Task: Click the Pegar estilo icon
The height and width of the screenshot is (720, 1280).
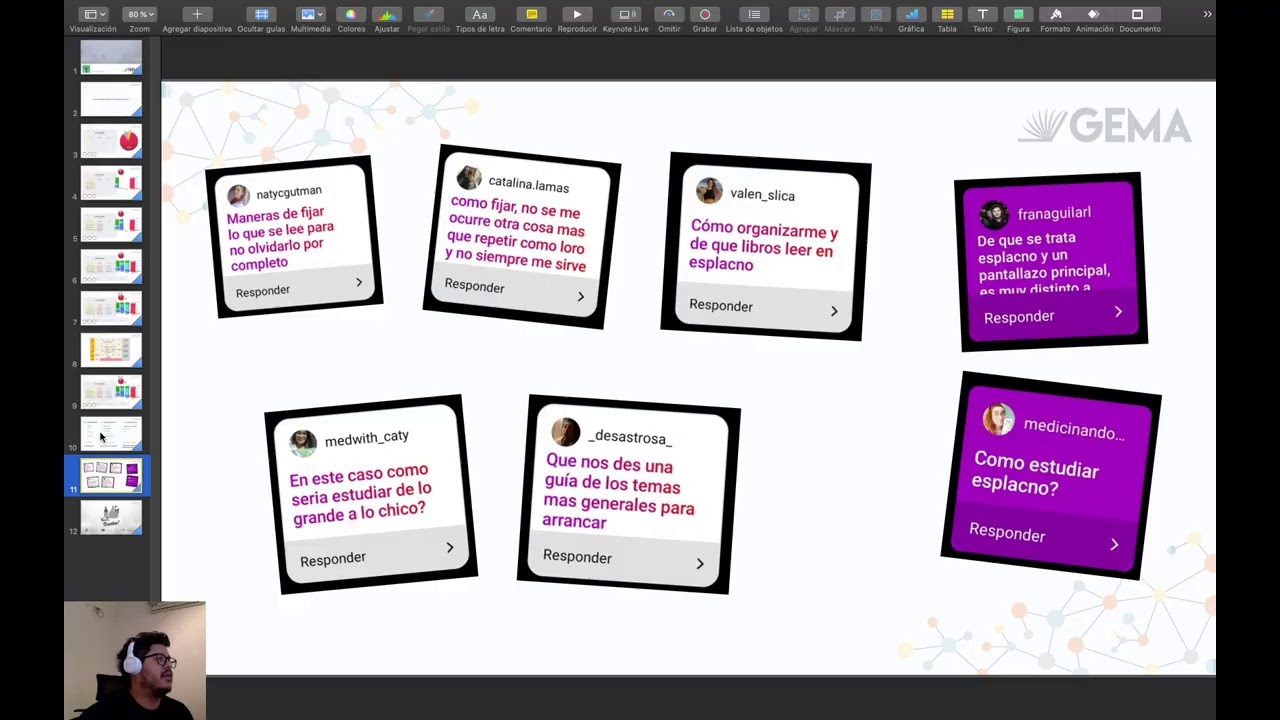Action: [x=429, y=14]
